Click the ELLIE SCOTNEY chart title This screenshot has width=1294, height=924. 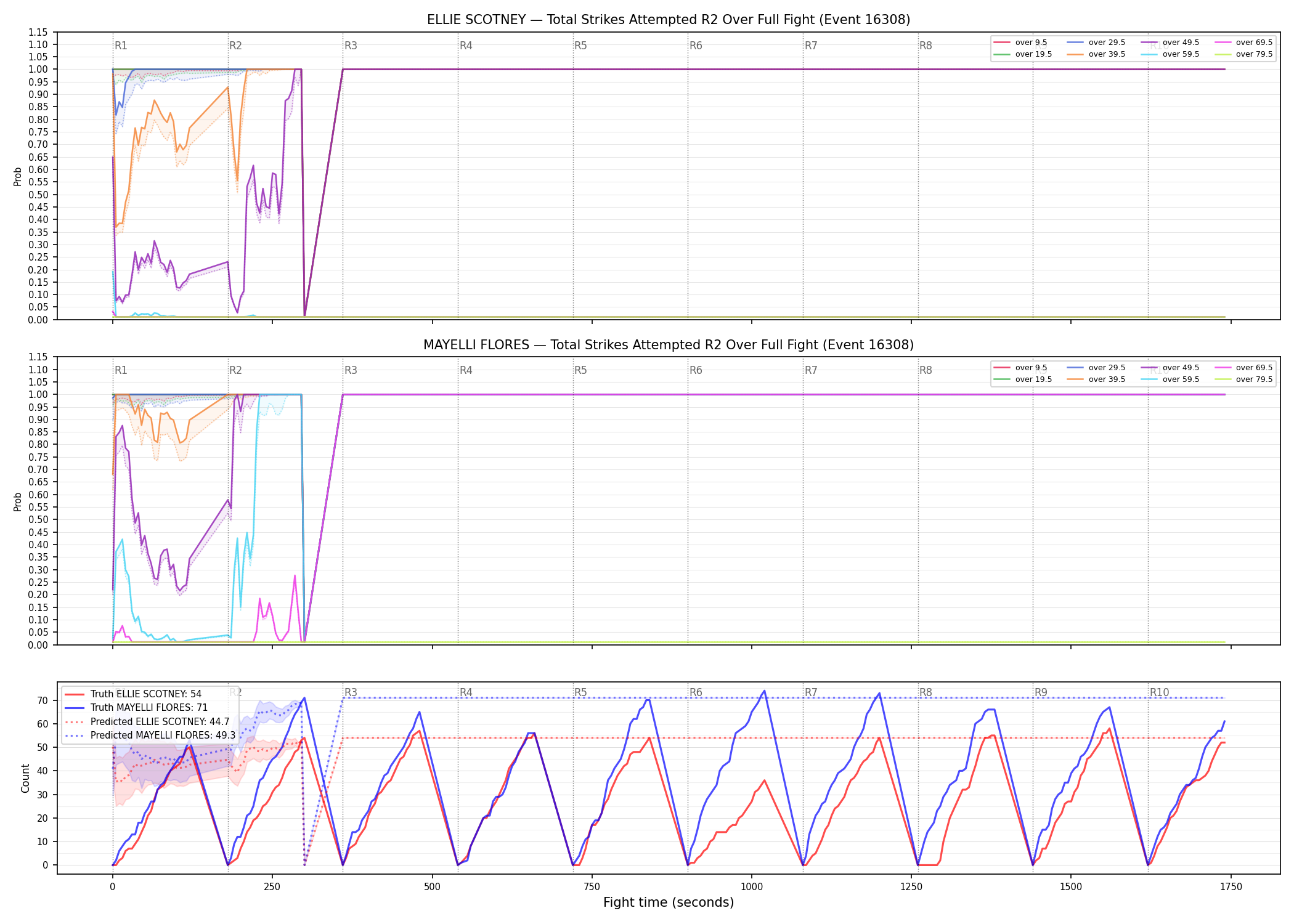669,20
